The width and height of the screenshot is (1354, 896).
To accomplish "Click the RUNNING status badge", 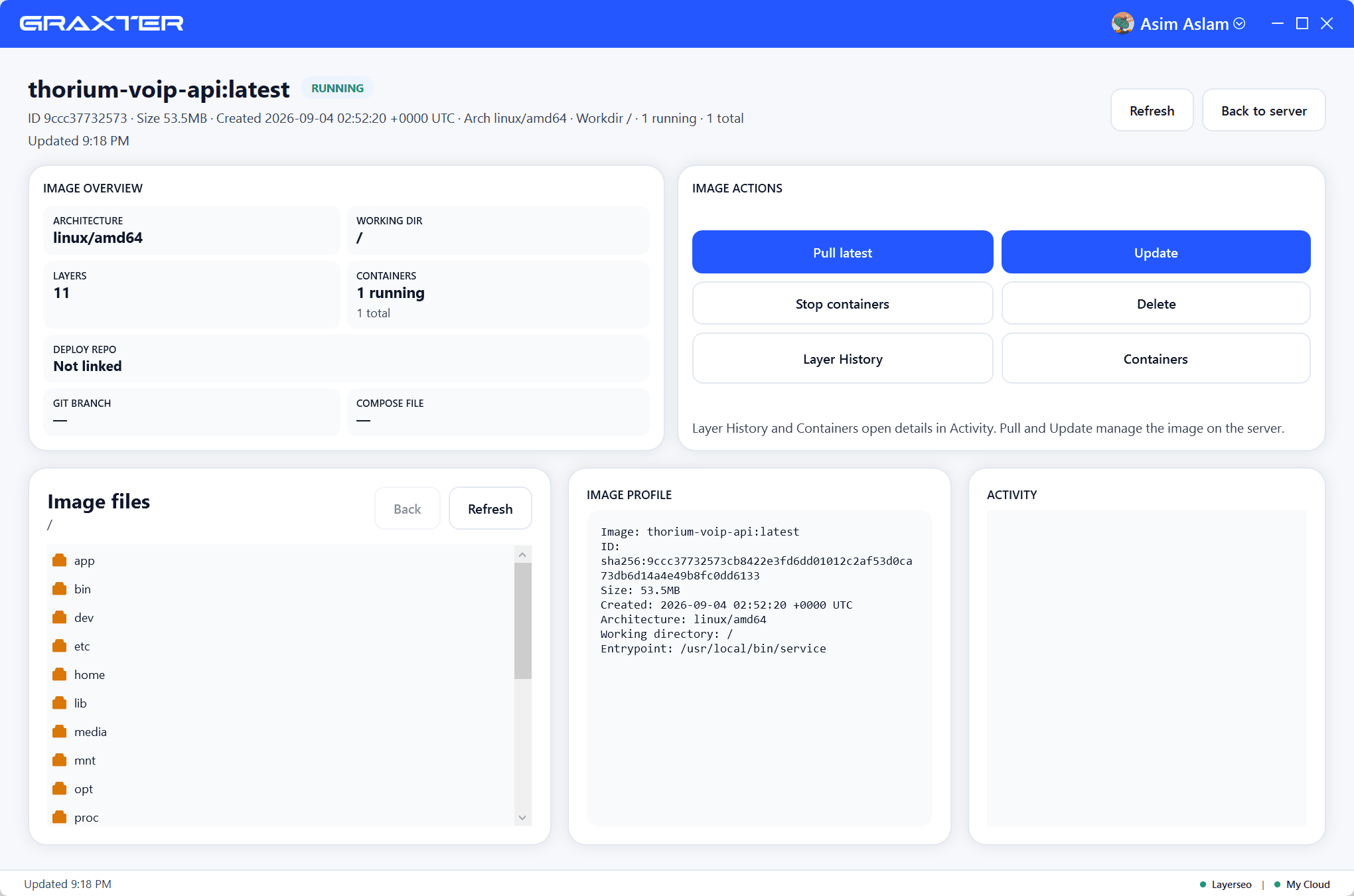I will (x=337, y=88).
